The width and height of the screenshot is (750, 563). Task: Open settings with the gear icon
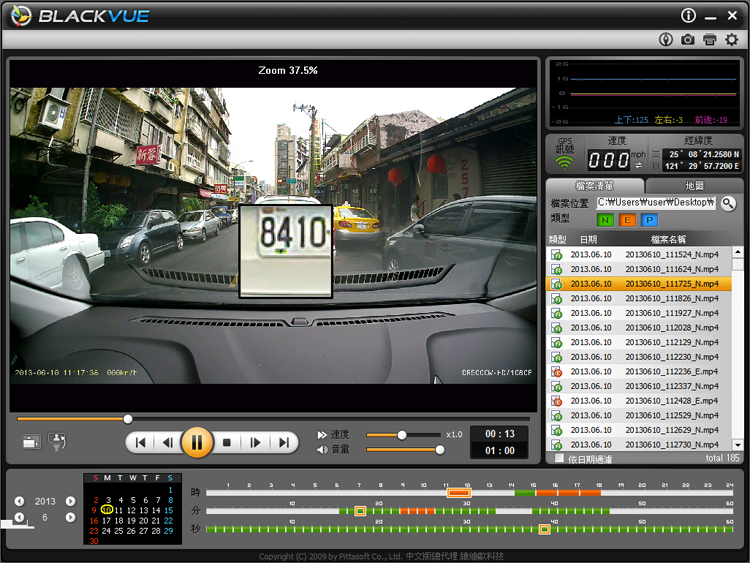(731, 39)
